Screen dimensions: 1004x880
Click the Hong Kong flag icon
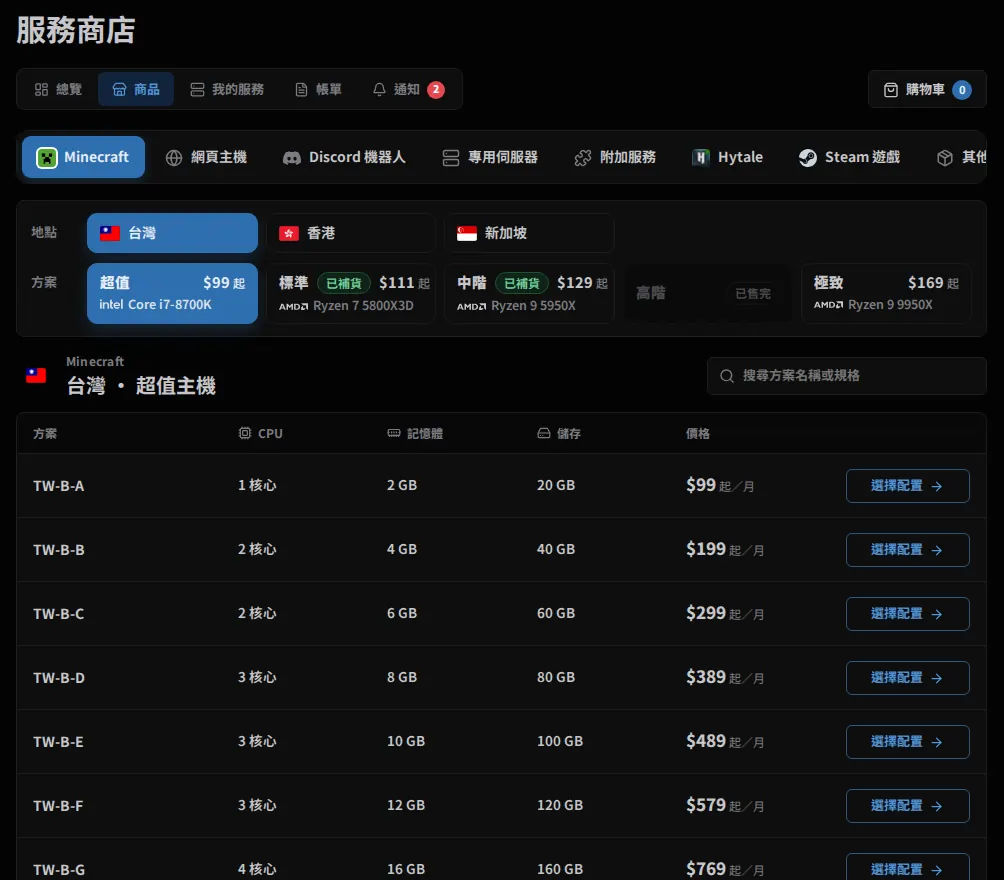pos(289,234)
